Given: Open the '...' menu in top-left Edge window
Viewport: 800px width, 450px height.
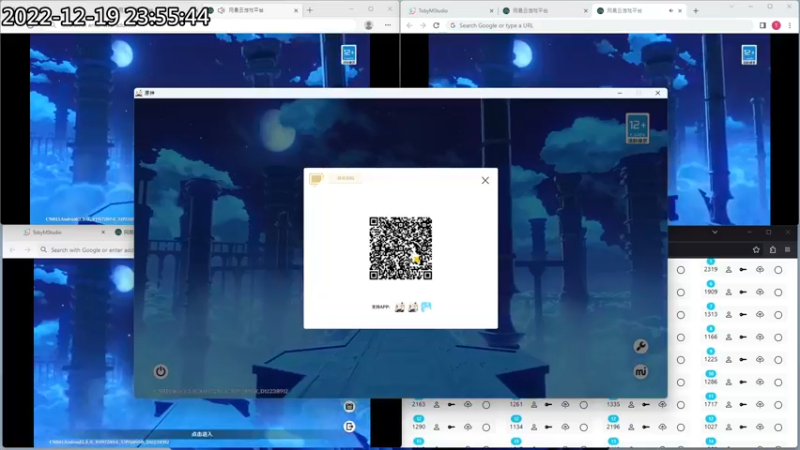Looking at the screenshot, I should point(388,25).
